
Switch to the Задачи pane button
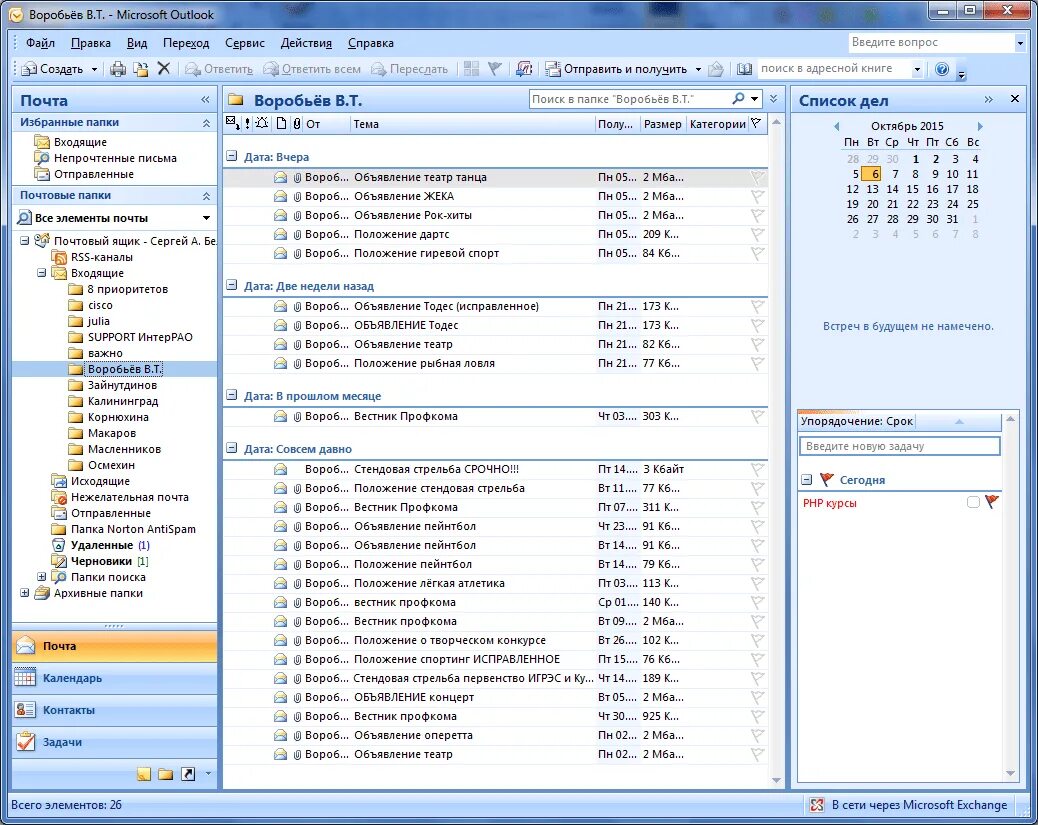(x=115, y=742)
